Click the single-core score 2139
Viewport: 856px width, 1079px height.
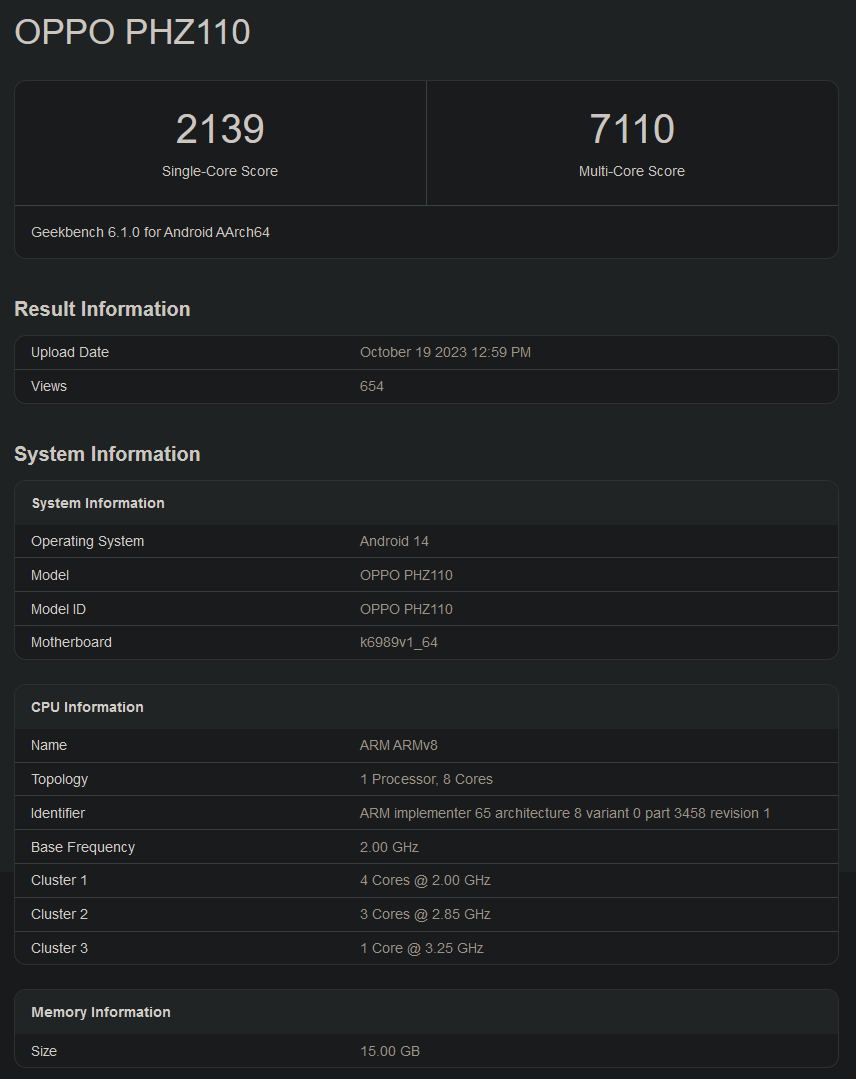220,129
